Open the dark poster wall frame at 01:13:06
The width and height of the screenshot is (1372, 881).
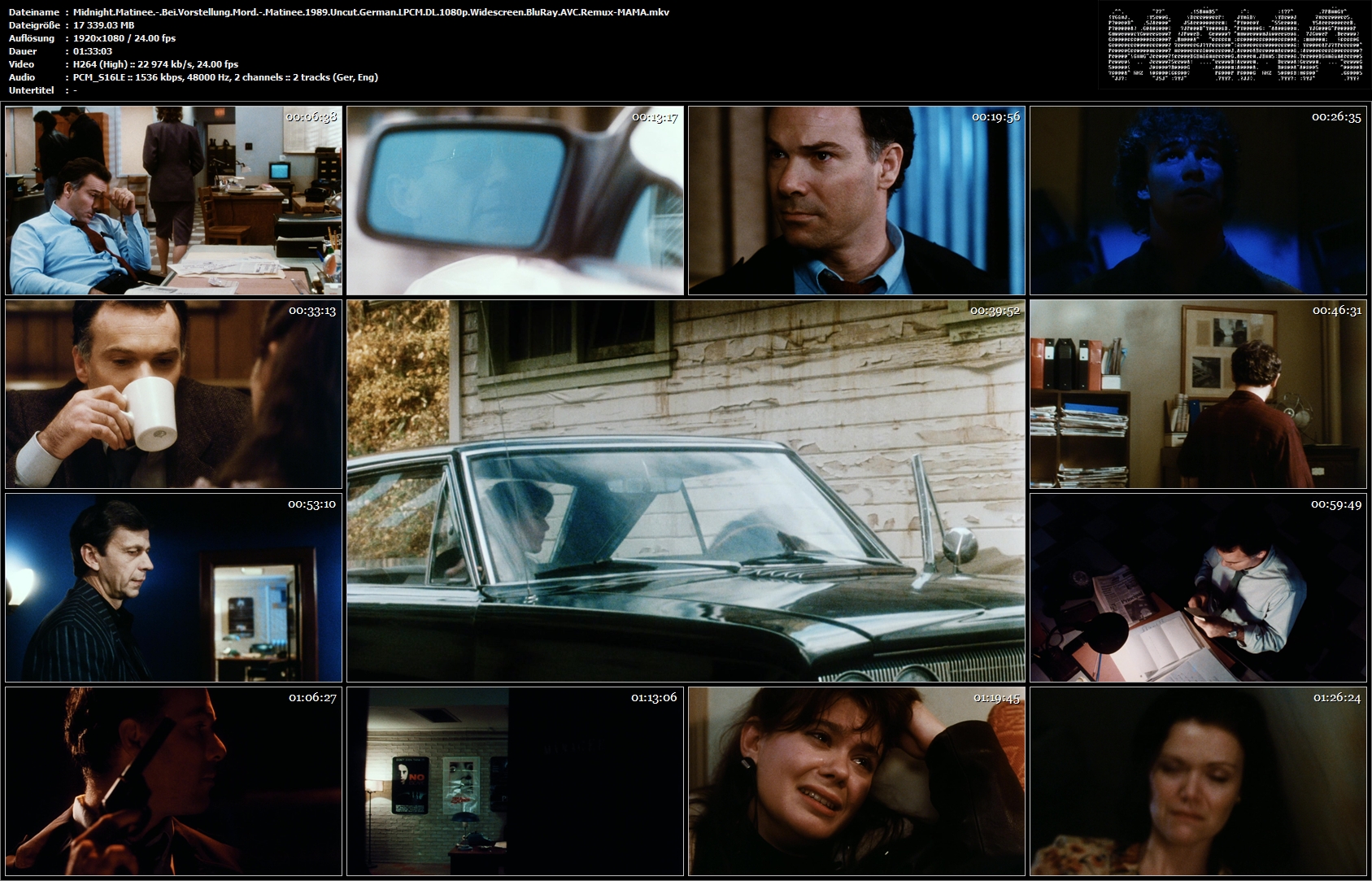tap(515, 781)
